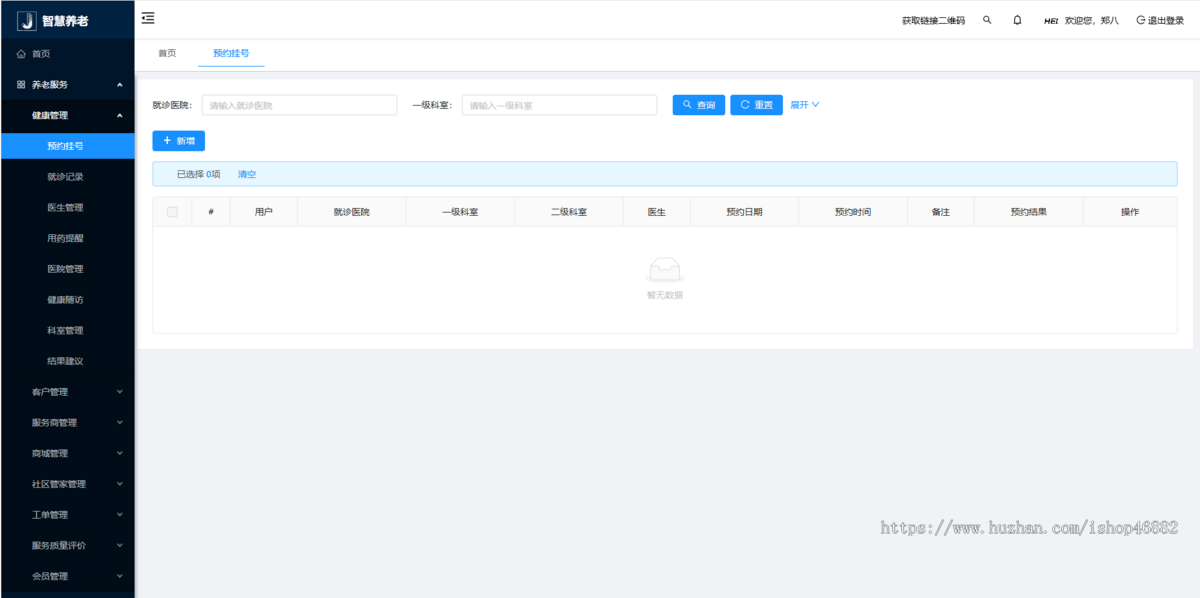This screenshot has width=1200, height=598.
Task: Expand the 客户管理 menu
Action: coord(67,392)
